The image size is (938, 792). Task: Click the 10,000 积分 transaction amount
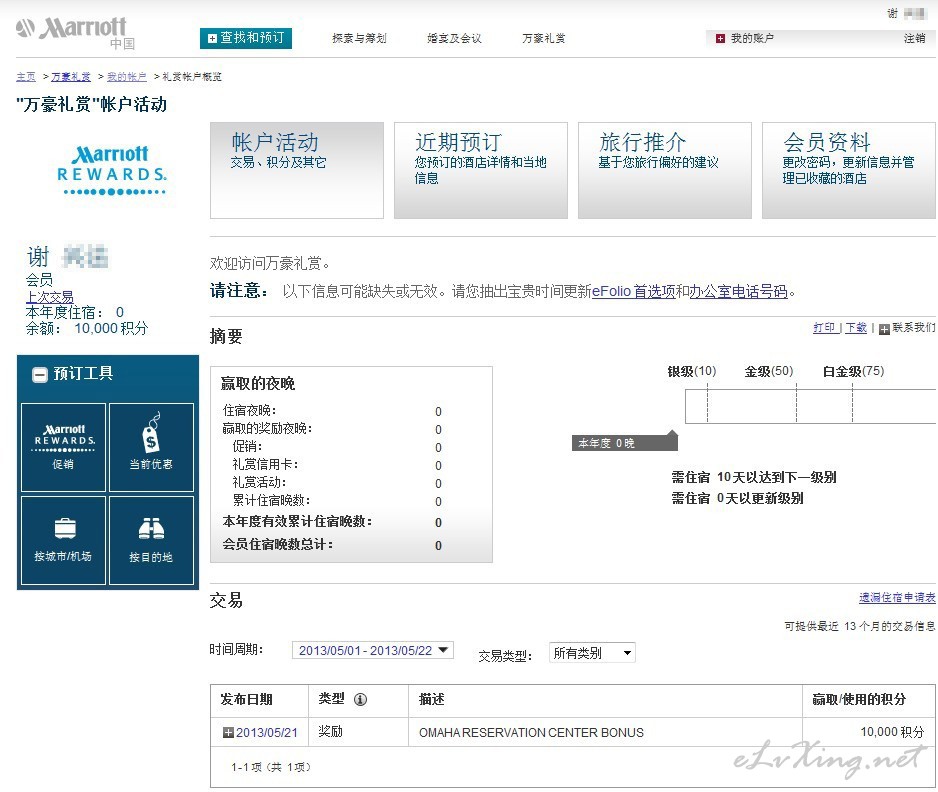click(x=892, y=732)
